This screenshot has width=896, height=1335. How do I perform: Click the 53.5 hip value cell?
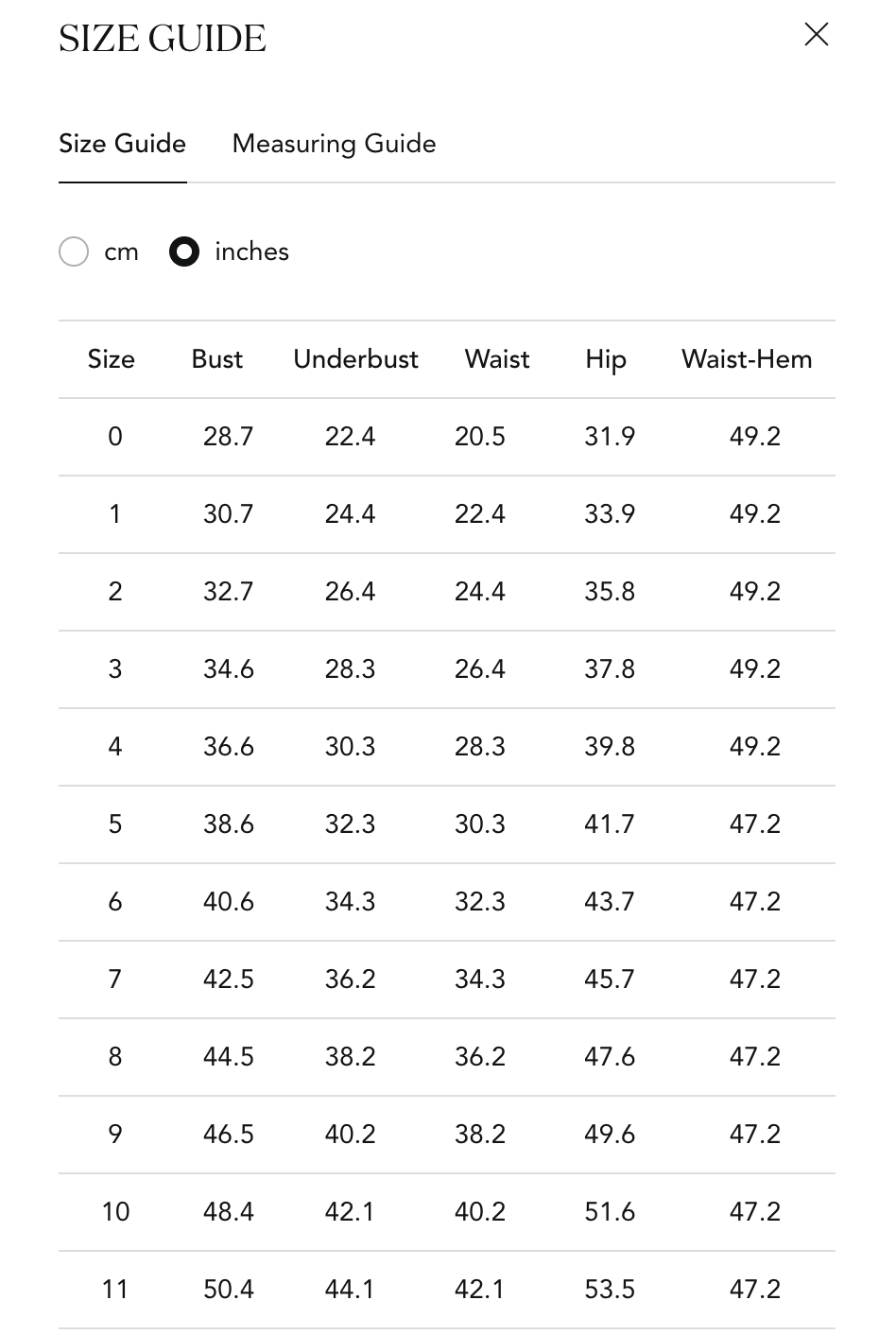coord(610,1290)
